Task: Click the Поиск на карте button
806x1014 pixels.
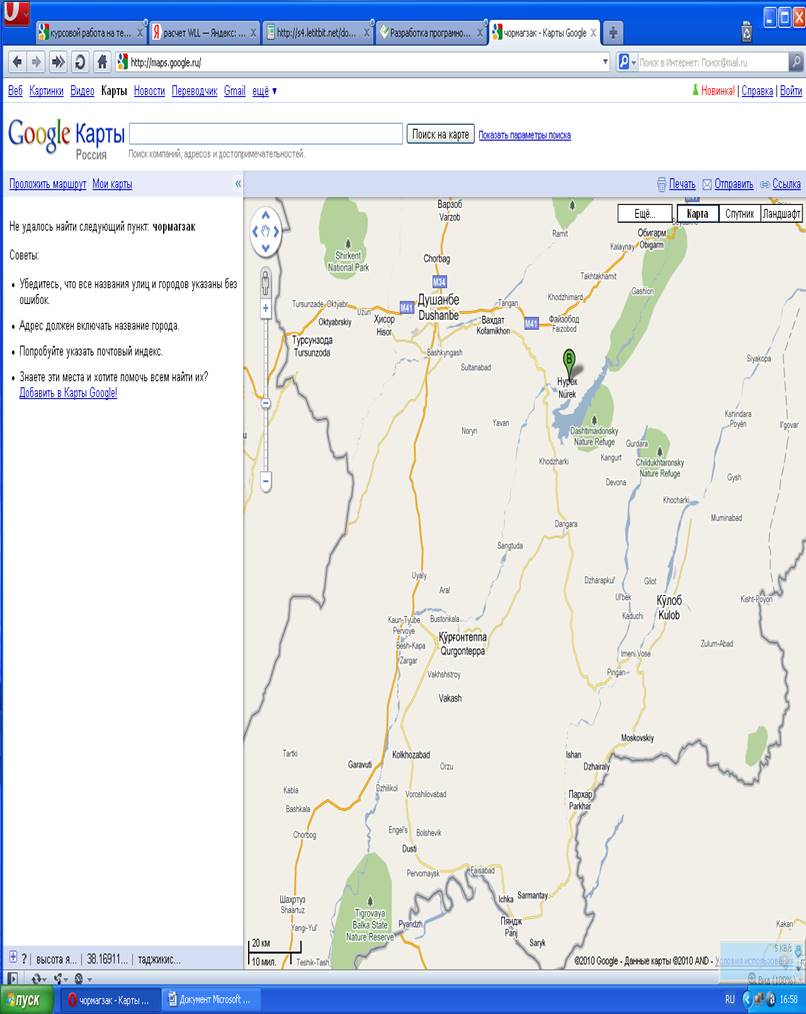Action: [440, 134]
